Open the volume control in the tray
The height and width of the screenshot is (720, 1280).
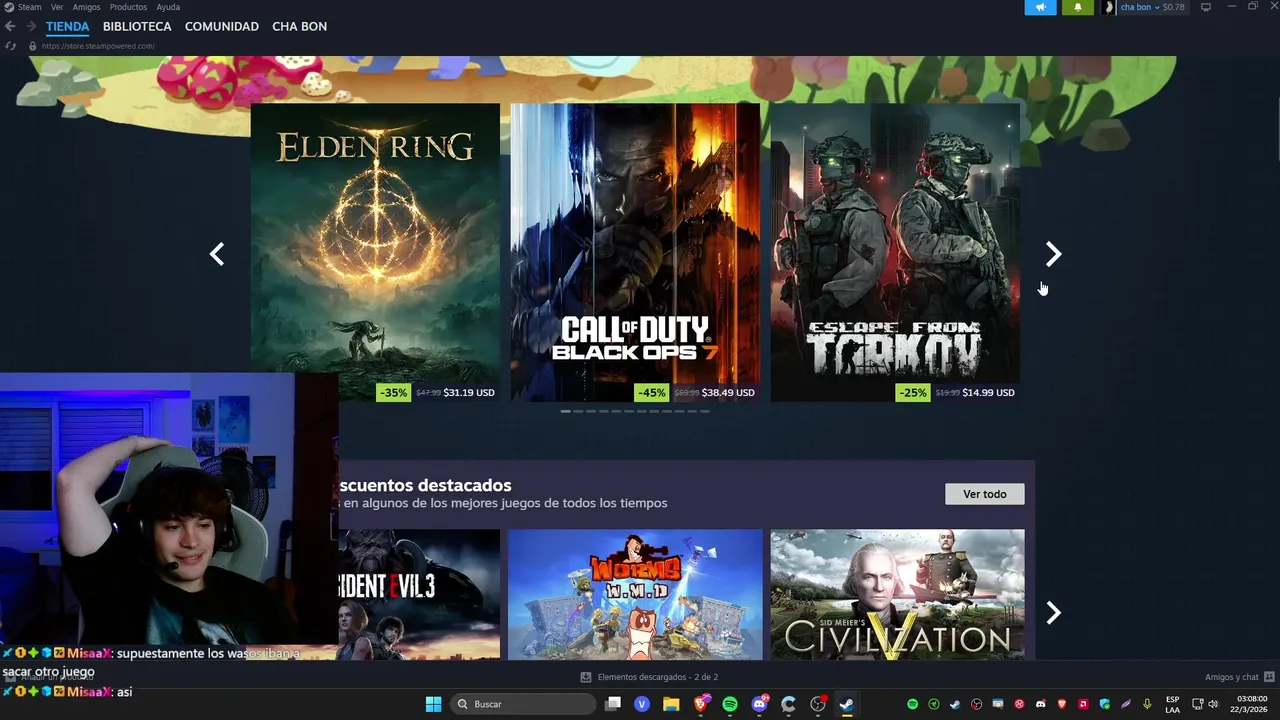click(1213, 704)
